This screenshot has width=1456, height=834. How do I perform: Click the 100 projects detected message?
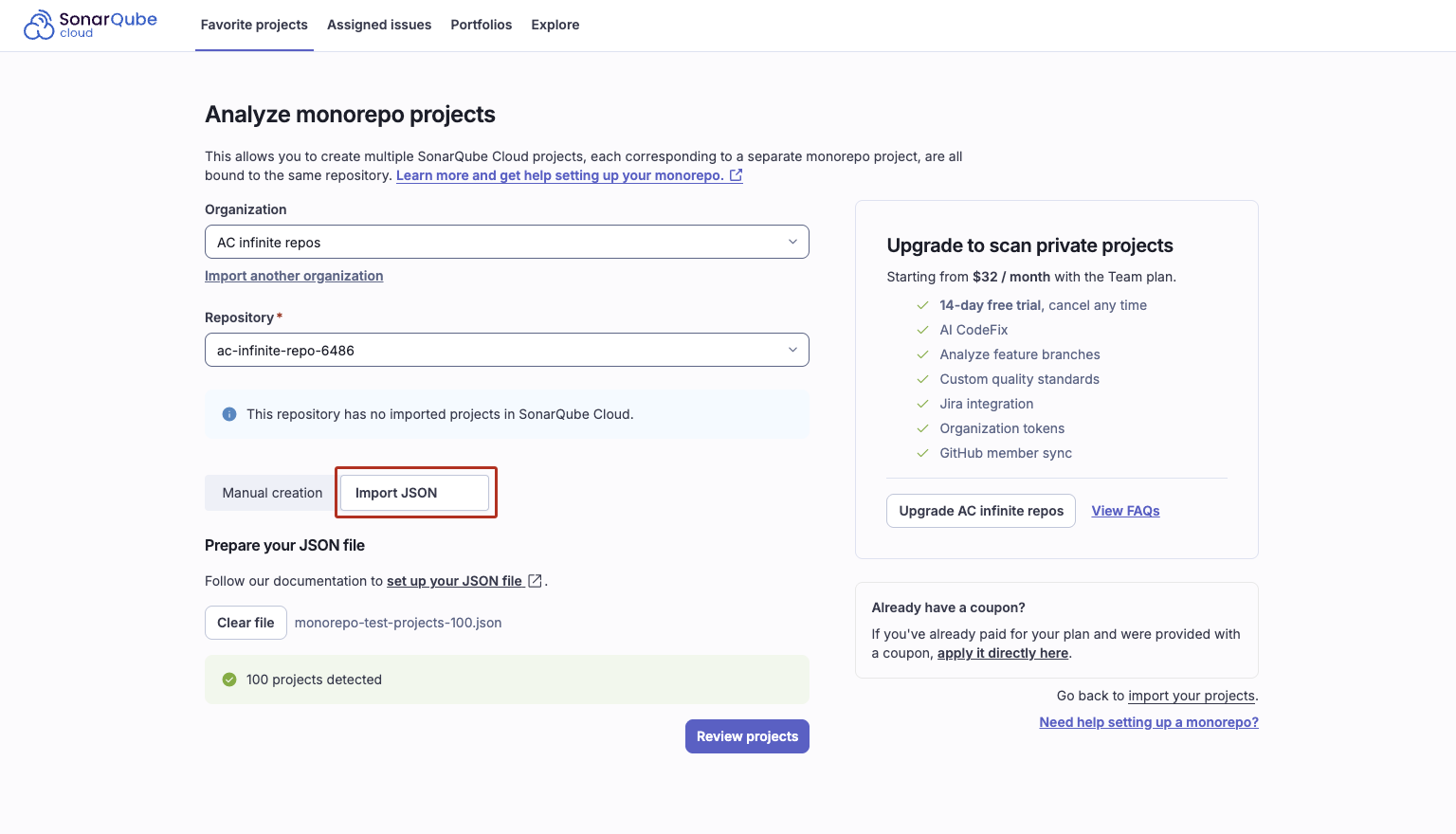coord(507,680)
